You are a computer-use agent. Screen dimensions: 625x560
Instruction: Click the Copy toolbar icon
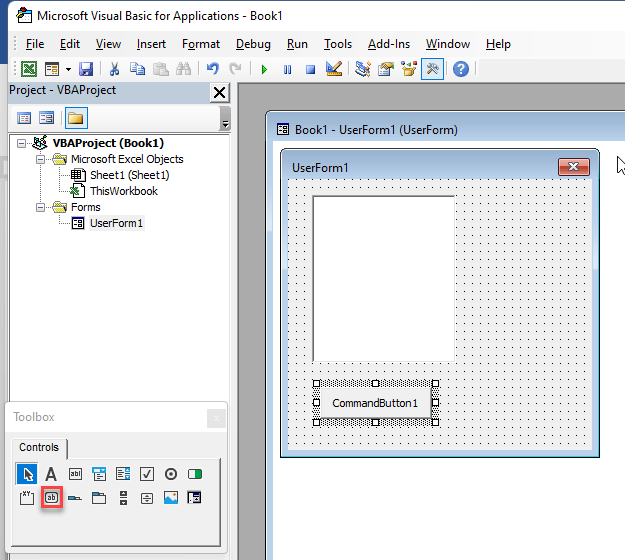click(138, 69)
